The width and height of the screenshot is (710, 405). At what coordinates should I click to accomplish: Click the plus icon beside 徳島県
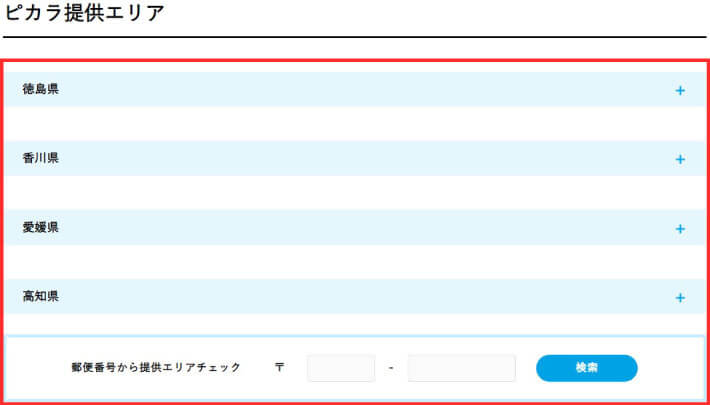point(680,91)
